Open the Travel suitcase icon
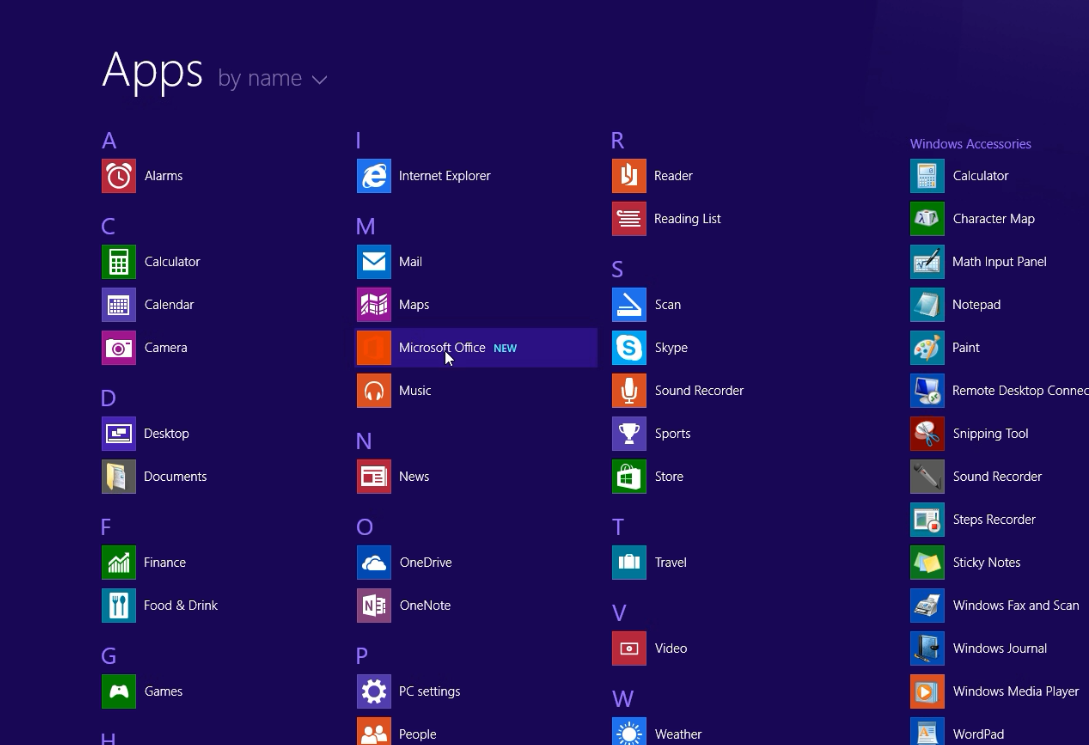 coord(629,562)
